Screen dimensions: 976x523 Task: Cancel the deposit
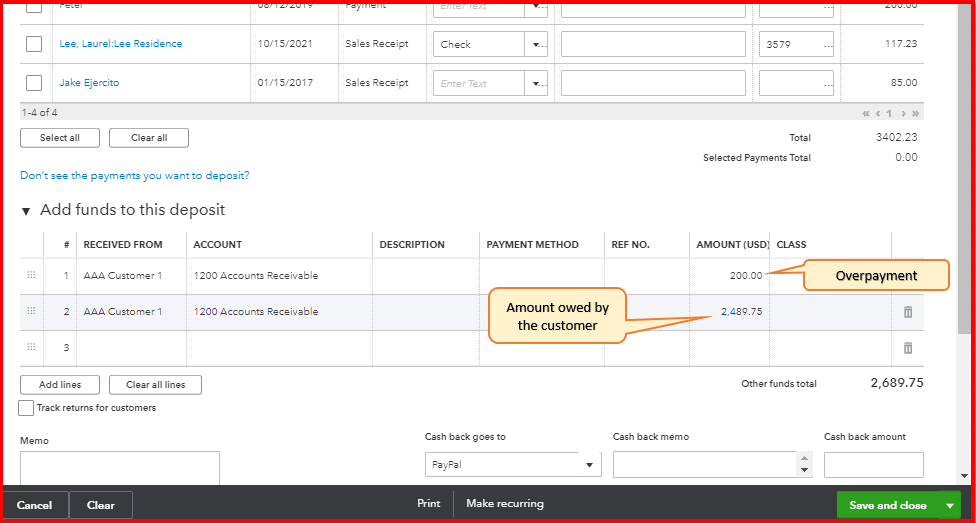(x=34, y=506)
